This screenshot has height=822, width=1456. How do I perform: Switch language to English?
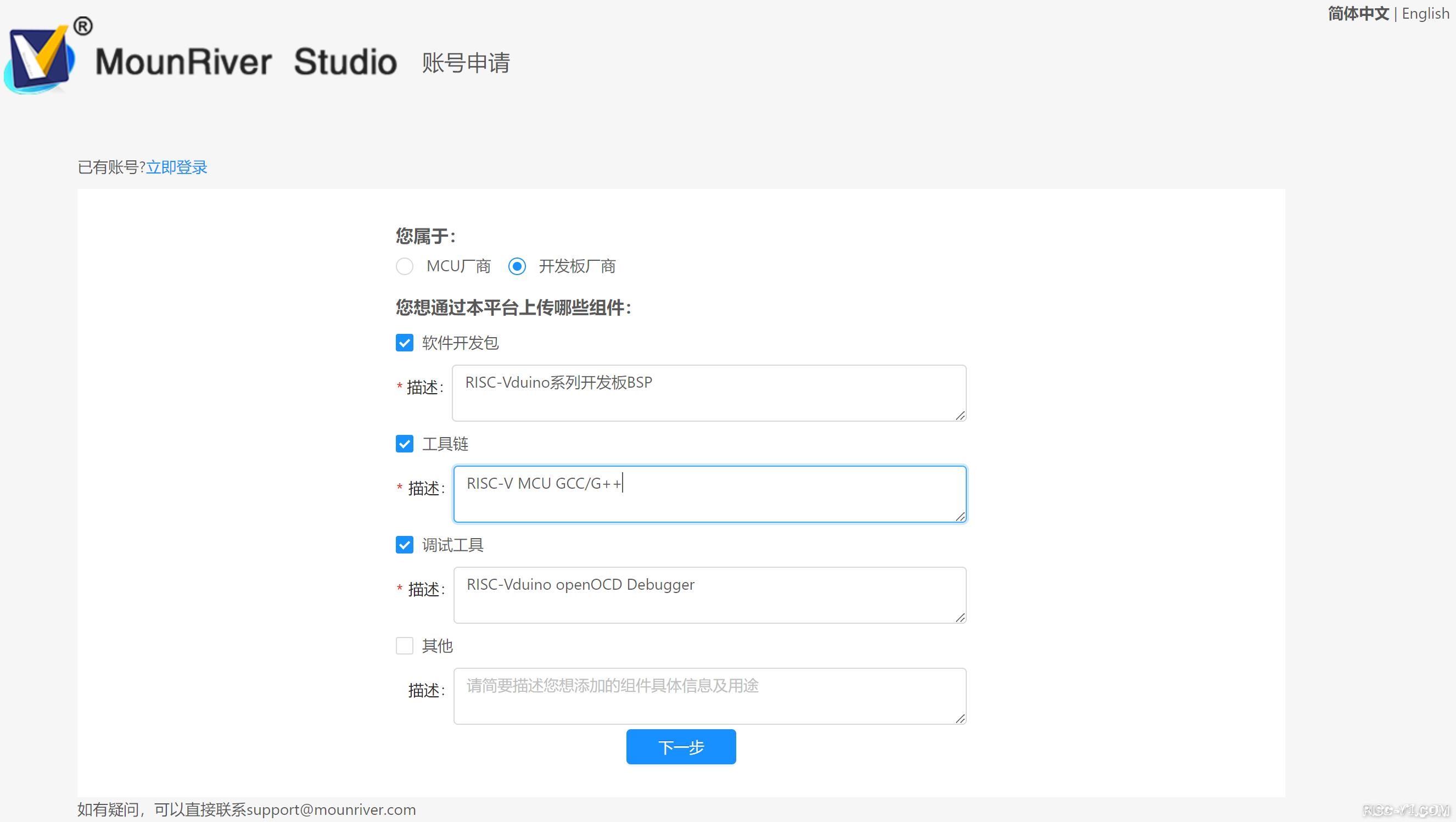coord(1425,14)
